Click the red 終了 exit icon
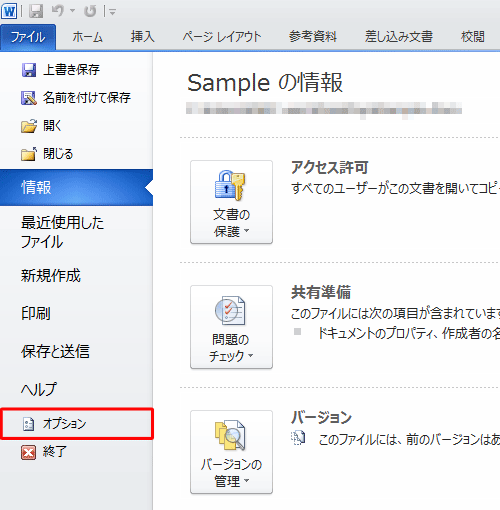 [x=29, y=453]
